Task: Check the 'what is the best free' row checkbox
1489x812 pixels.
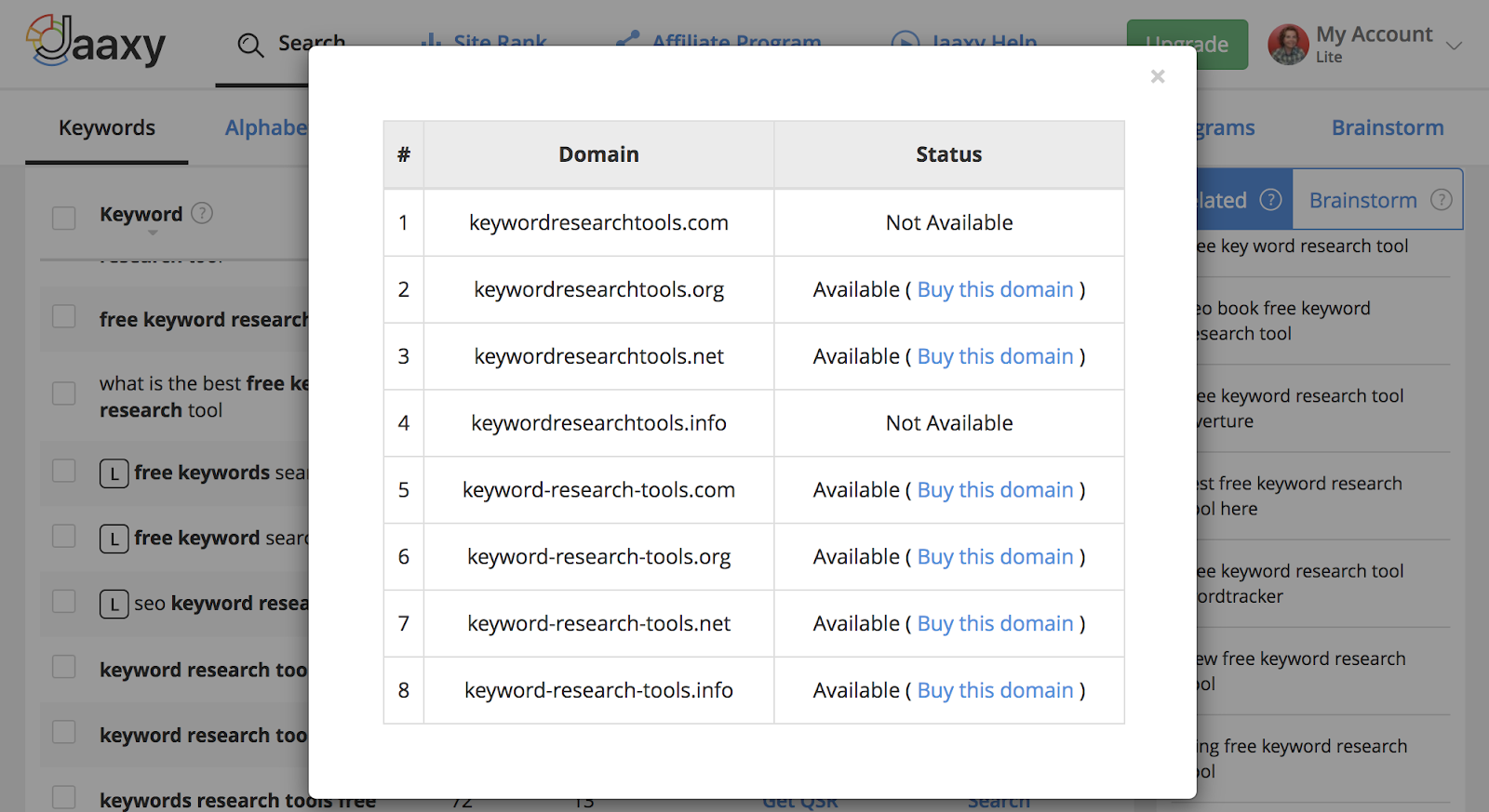Action: click(64, 393)
